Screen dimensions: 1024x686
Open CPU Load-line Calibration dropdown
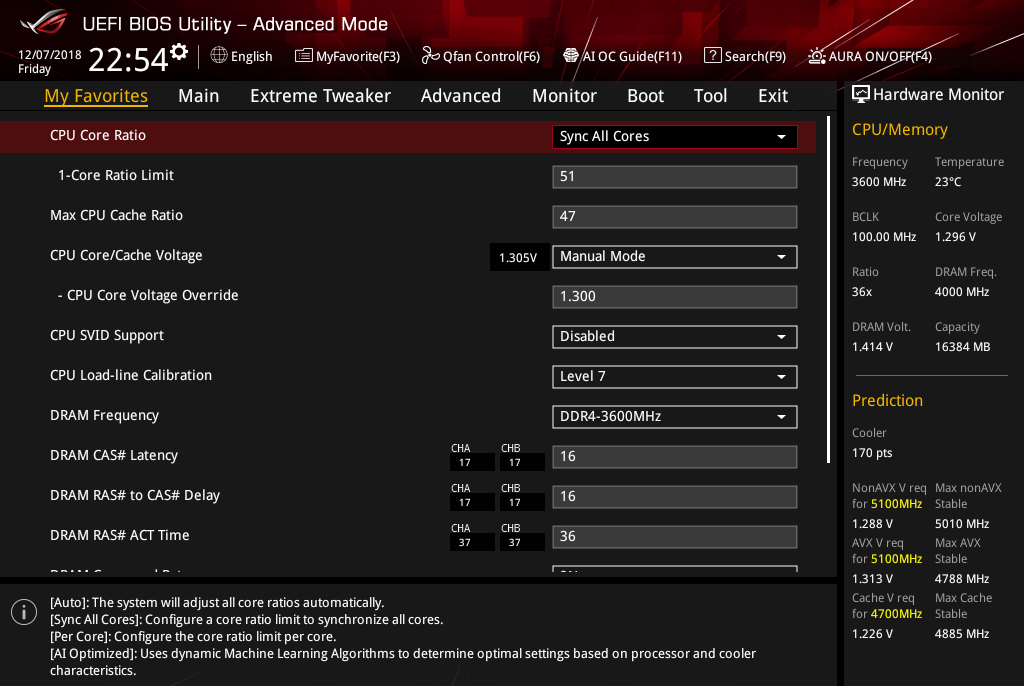pyautogui.click(x=675, y=376)
